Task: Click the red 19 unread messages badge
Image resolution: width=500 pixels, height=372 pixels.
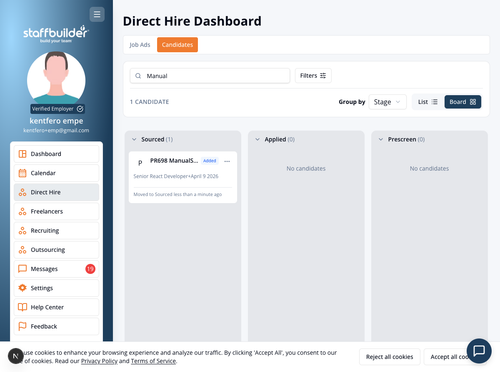Action: point(90,269)
